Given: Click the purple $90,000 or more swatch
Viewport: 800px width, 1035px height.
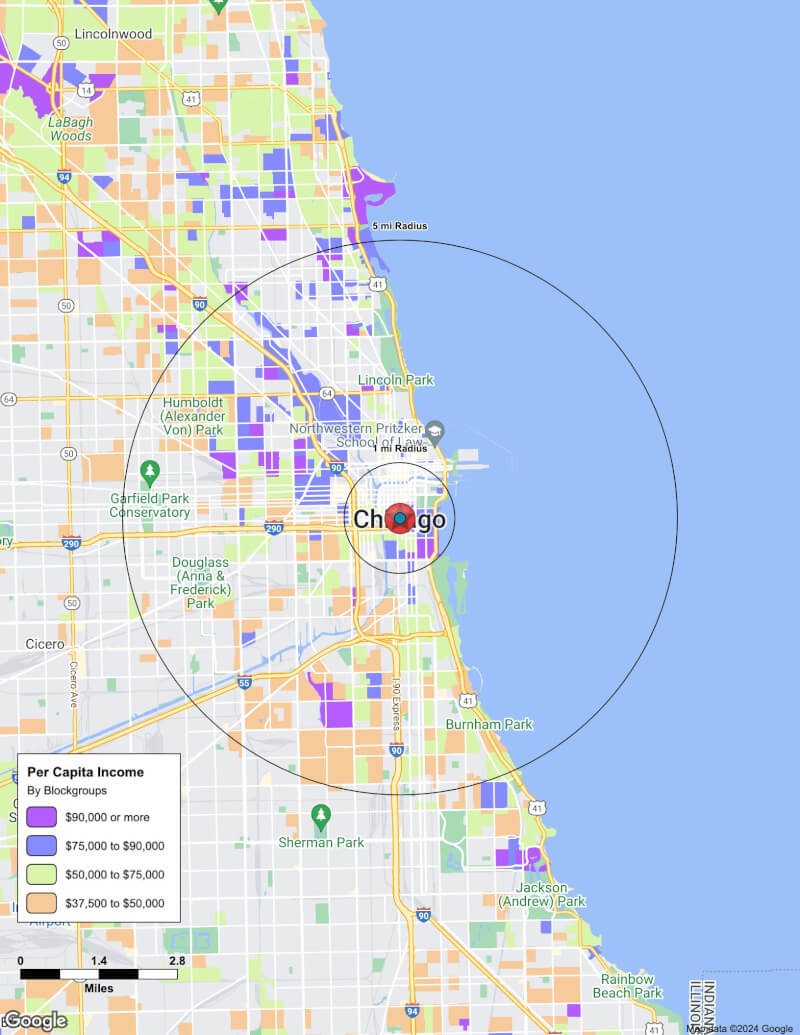Looking at the screenshot, I should (x=43, y=817).
